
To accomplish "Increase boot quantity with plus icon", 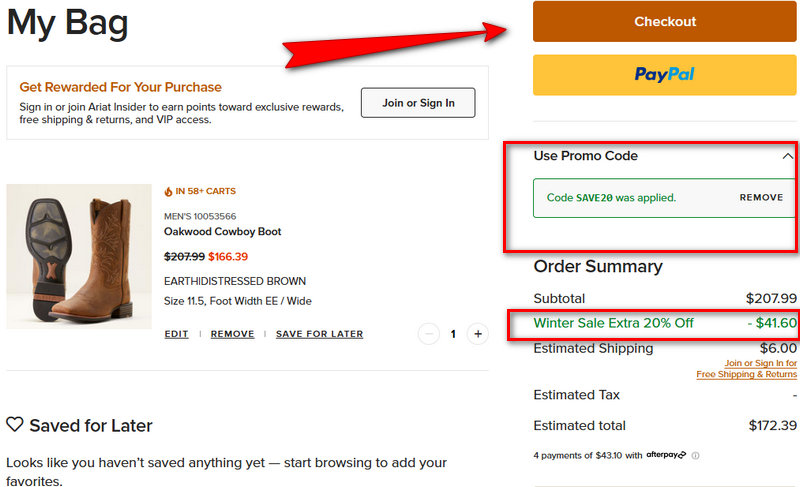I will click(477, 334).
